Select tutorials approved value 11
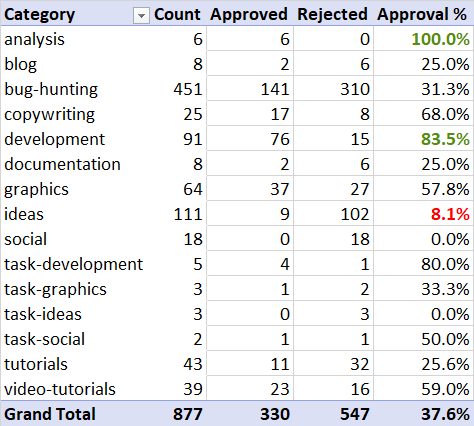The height and width of the screenshot is (426, 474). point(280,364)
